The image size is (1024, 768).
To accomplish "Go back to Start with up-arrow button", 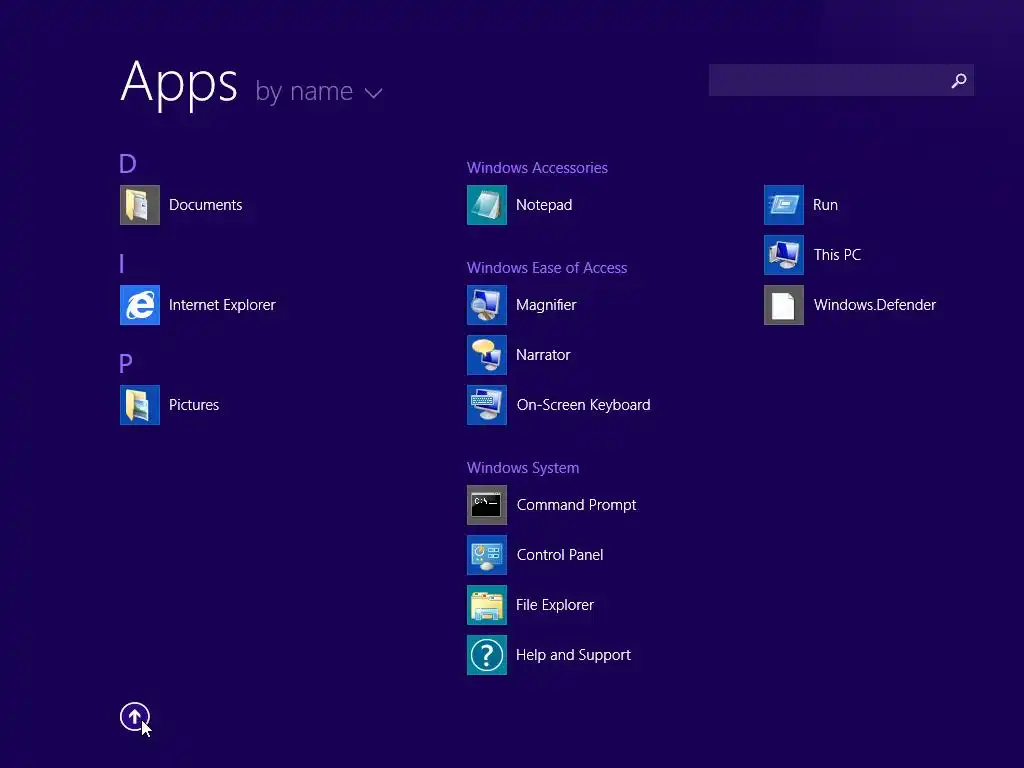I will [135, 717].
